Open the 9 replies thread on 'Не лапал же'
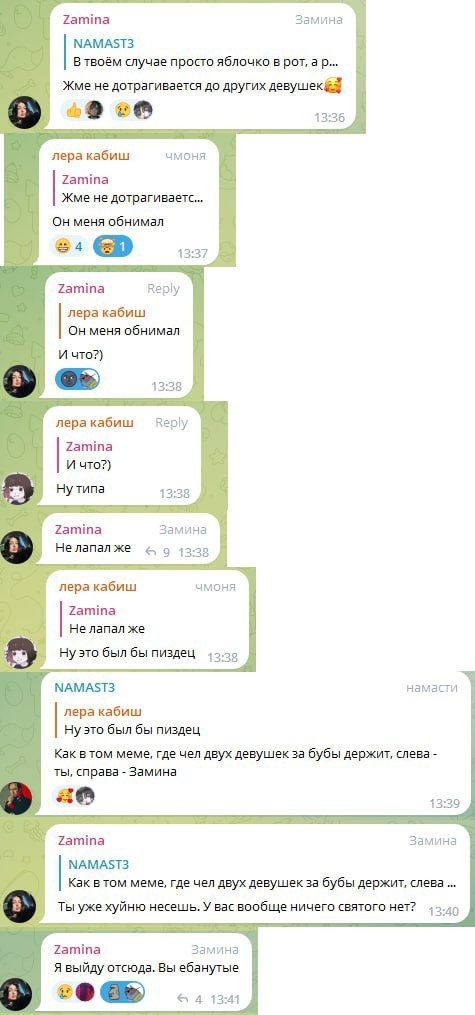 tap(157, 552)
